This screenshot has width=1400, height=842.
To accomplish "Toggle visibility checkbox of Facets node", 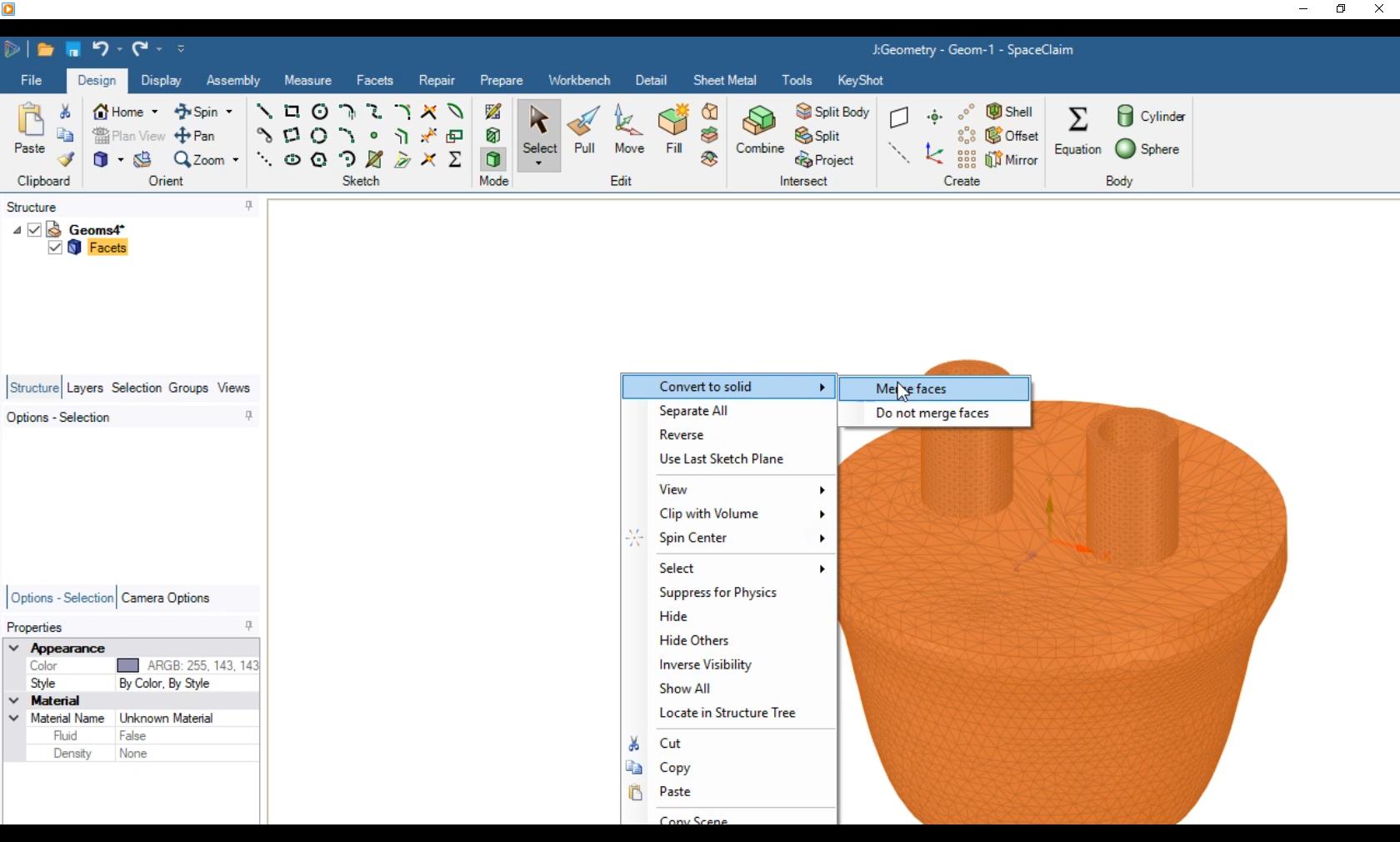I will [x=54, y=248].
